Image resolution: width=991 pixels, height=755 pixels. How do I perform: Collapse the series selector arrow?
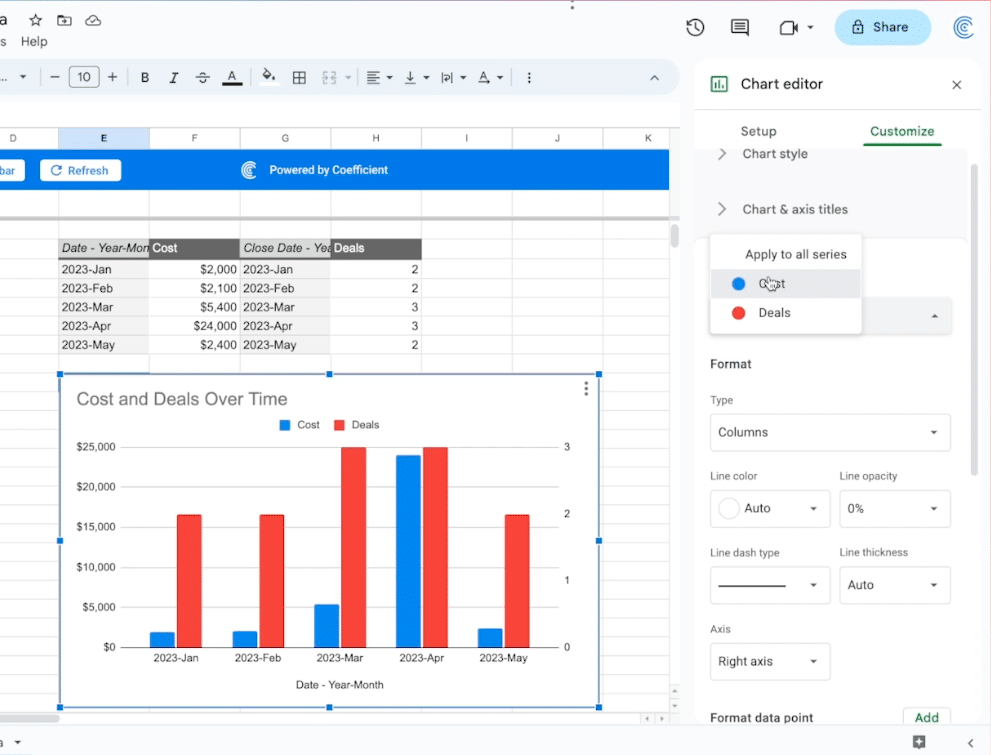pos(934,316)
